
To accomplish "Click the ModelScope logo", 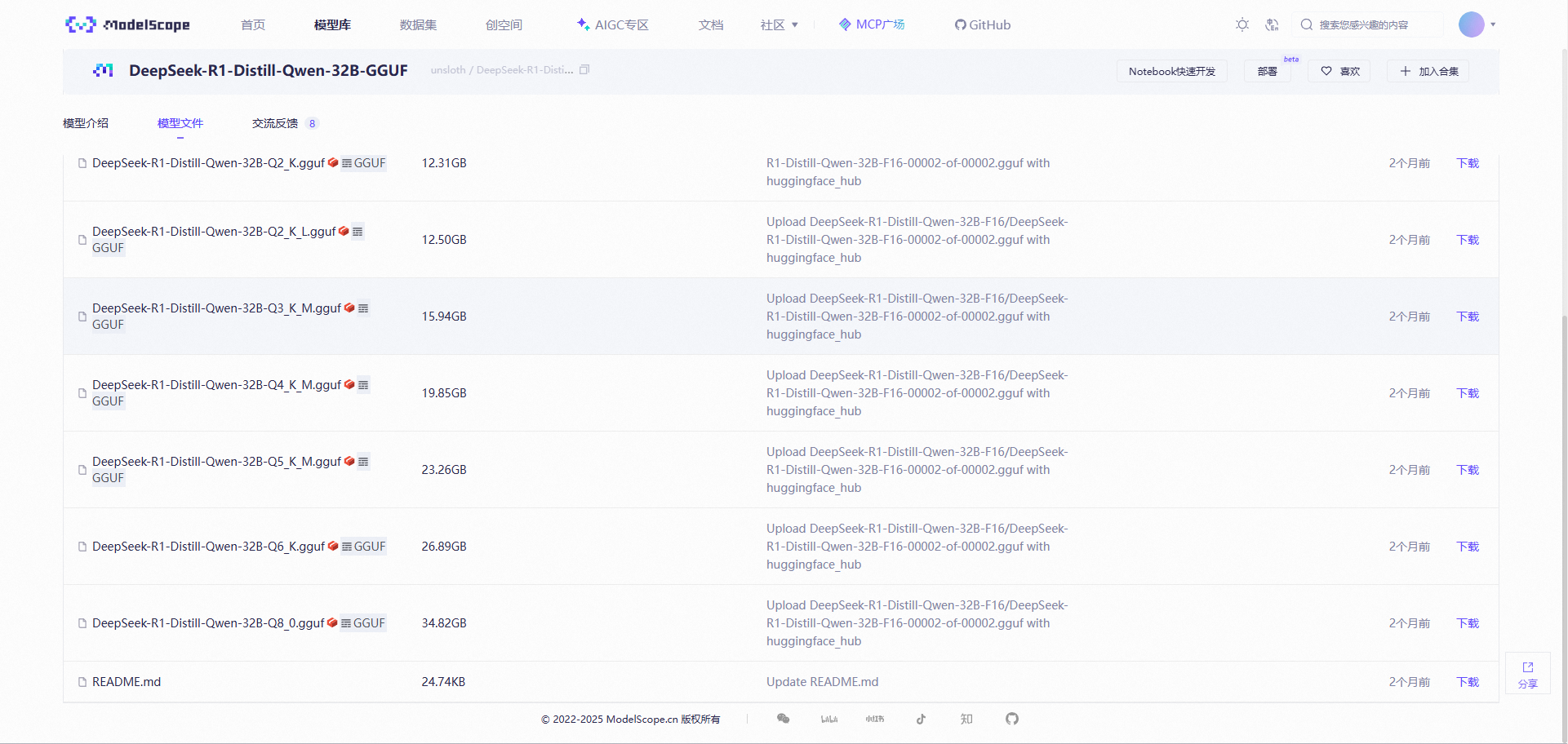I will click(x=127, y=24).
